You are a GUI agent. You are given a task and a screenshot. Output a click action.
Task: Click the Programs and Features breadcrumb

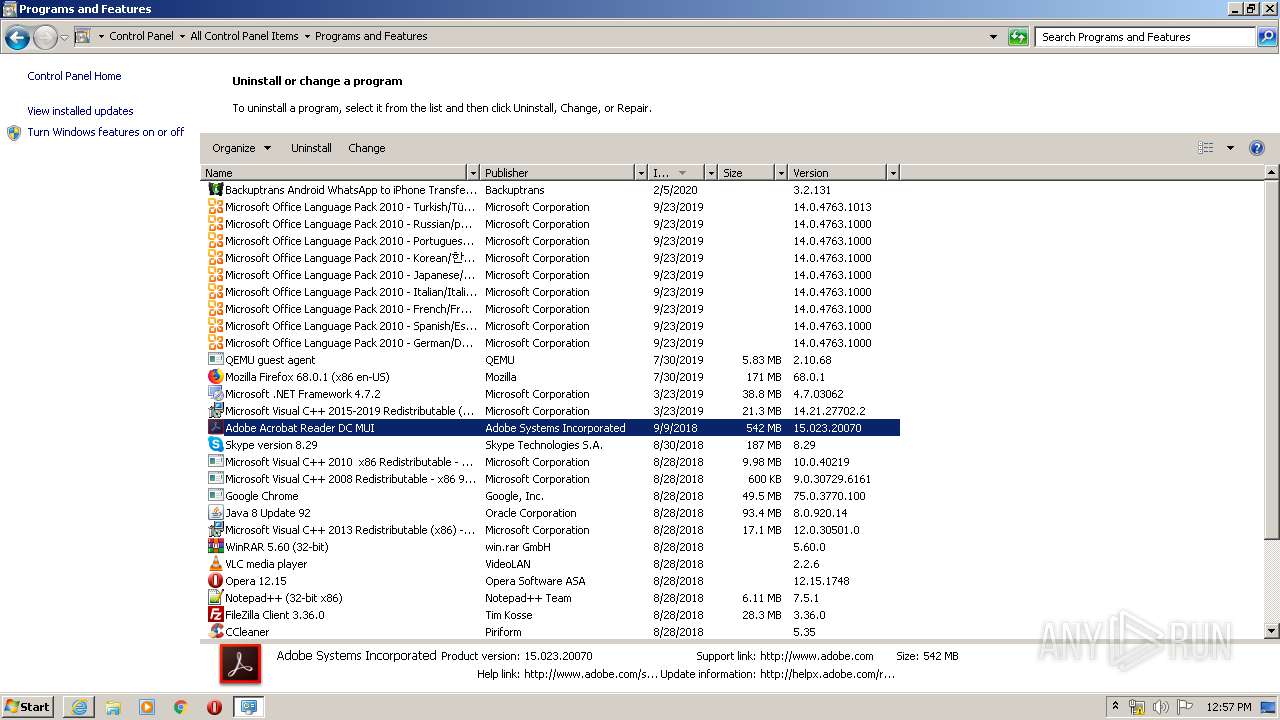click(x=371, y=36)
